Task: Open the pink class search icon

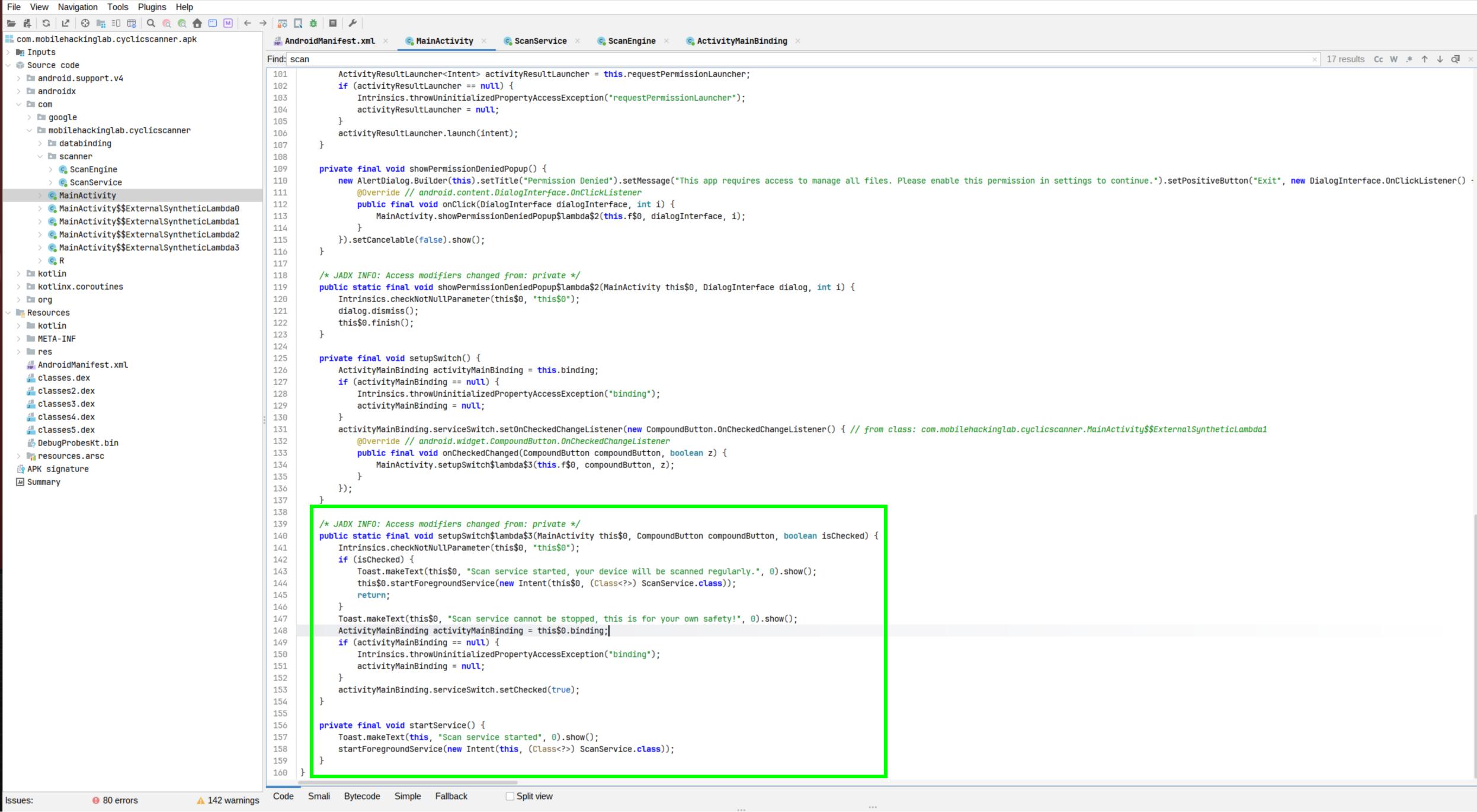Action: [166, 23]
